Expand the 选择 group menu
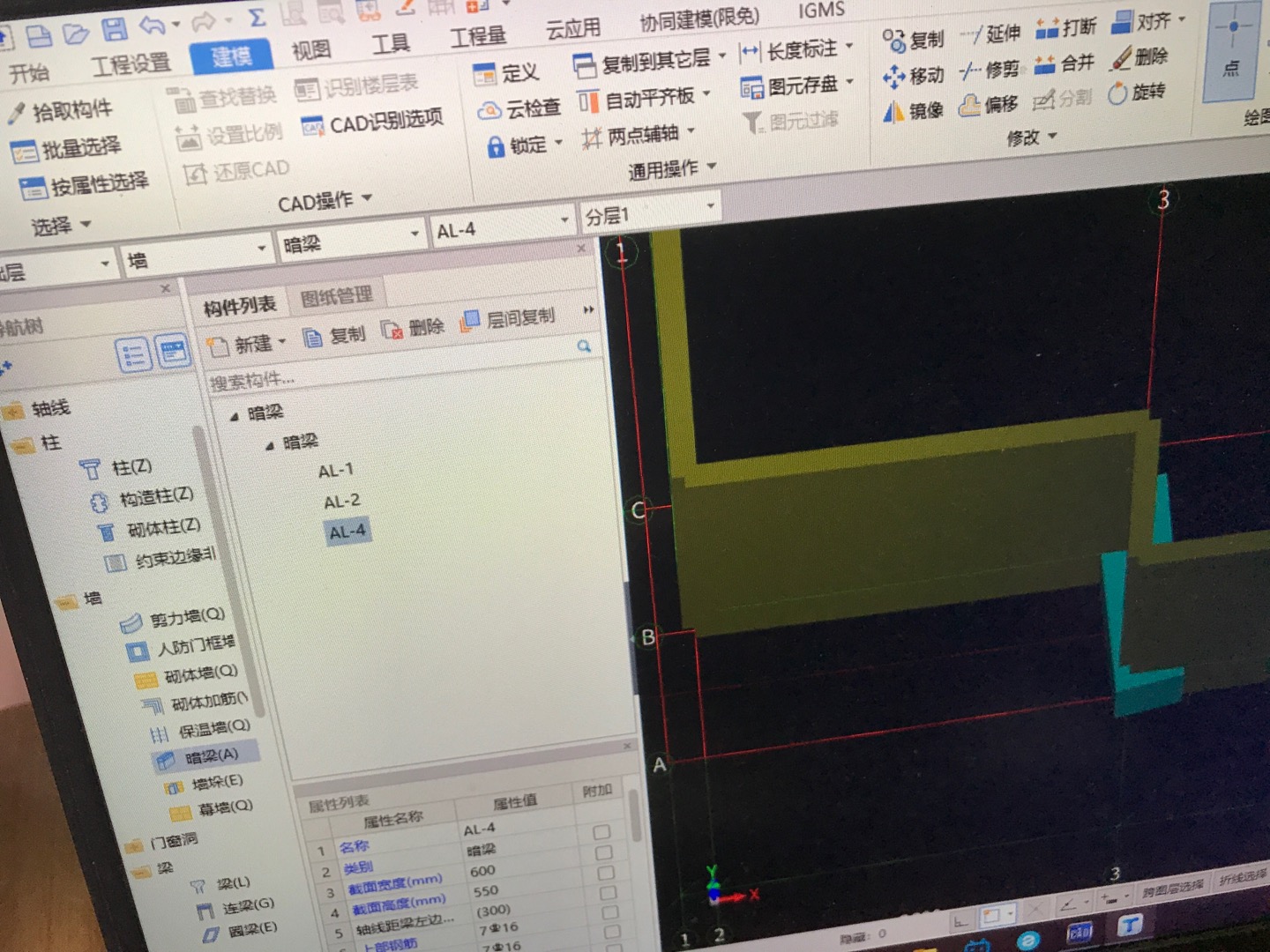 (x=61, y=226)
